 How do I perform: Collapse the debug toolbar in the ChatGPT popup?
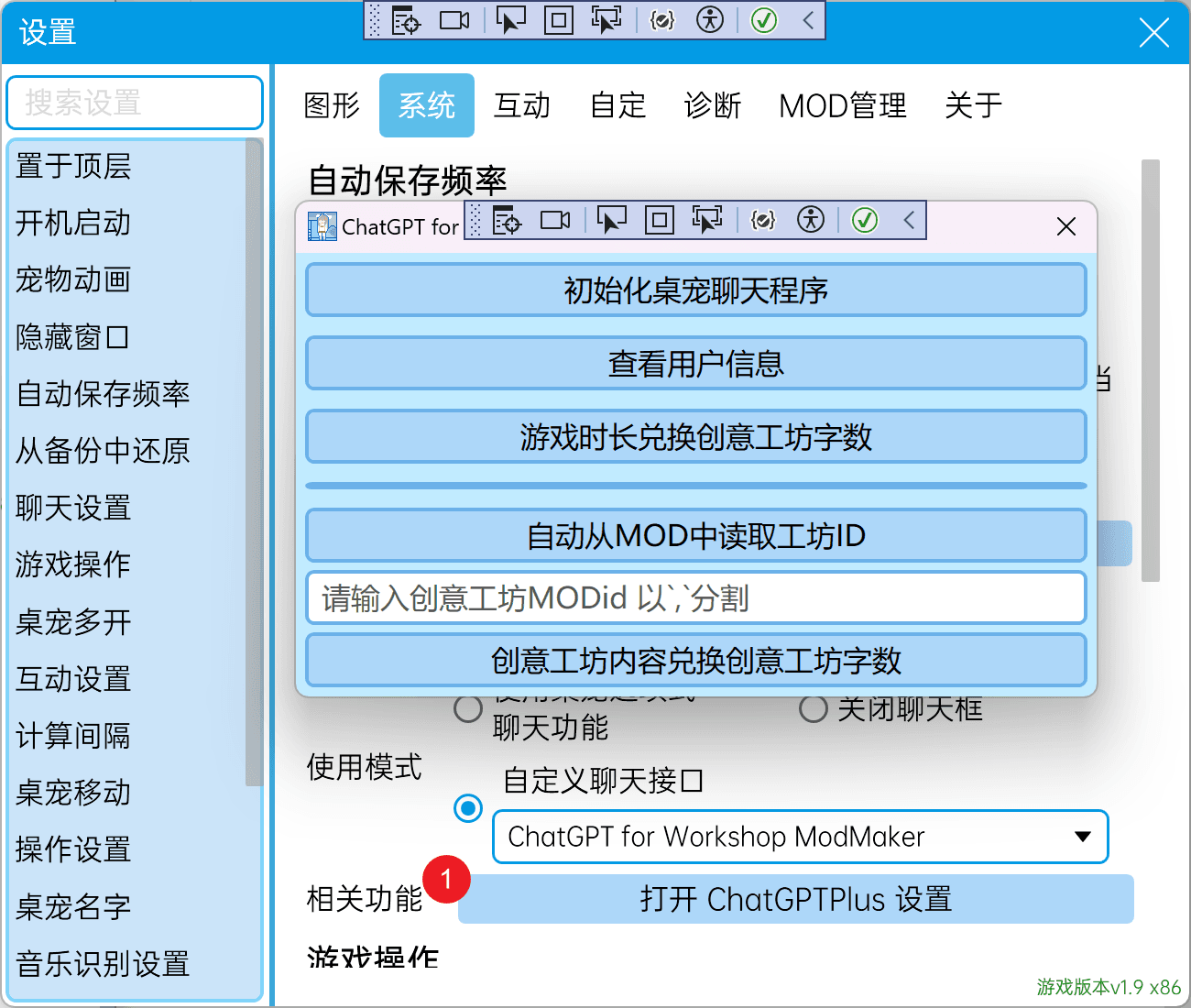coord(909,220)
